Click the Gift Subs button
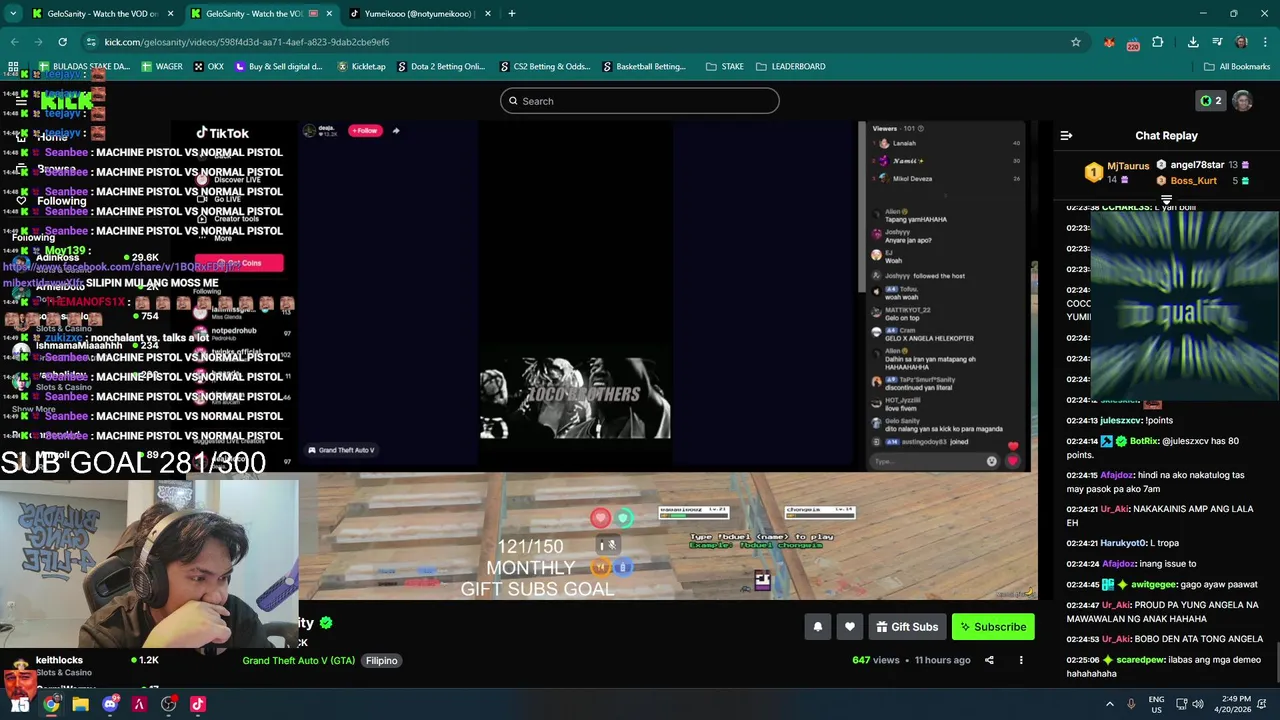The height and width of the screenshot is (720, 1280). [907, 627]
